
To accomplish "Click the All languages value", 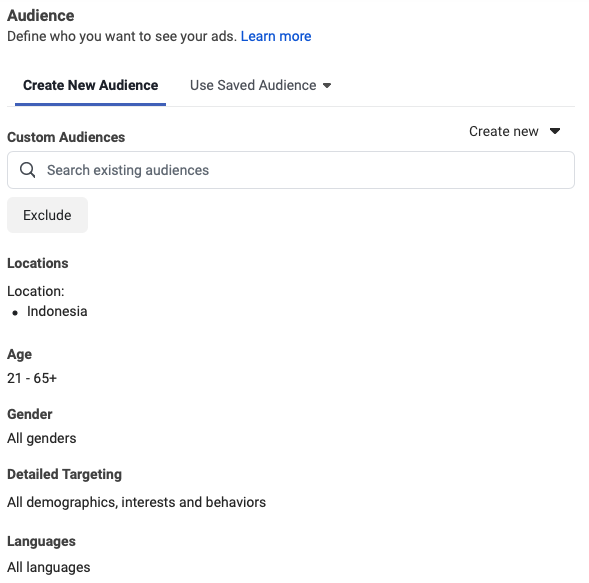I will (49, 567).
